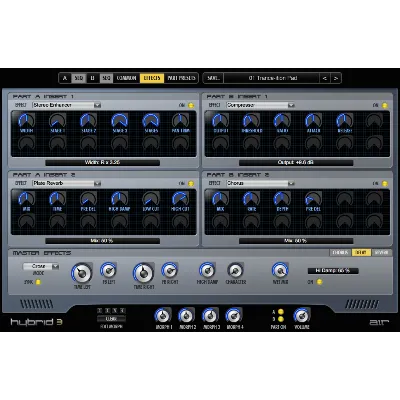
Task: Open the Stereo Enhancer effect dropdown
Action: click(66, 105)
